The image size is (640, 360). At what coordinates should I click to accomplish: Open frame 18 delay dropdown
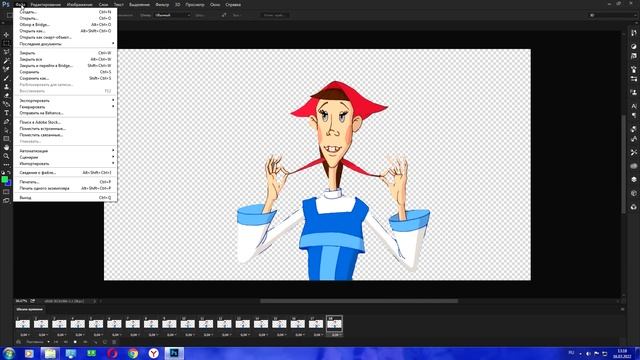(x=336, y=335)
